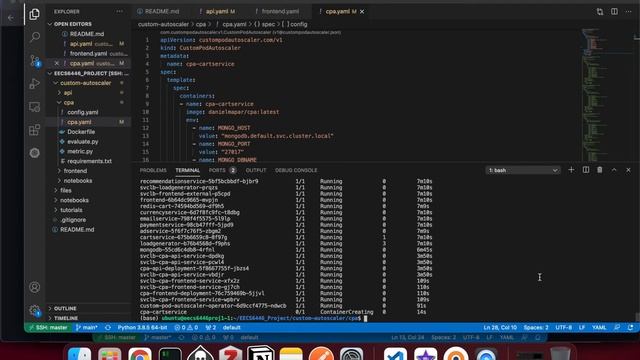Expand the frontend folder
Viewport: 640px width, 360px height.
(75, 171)
